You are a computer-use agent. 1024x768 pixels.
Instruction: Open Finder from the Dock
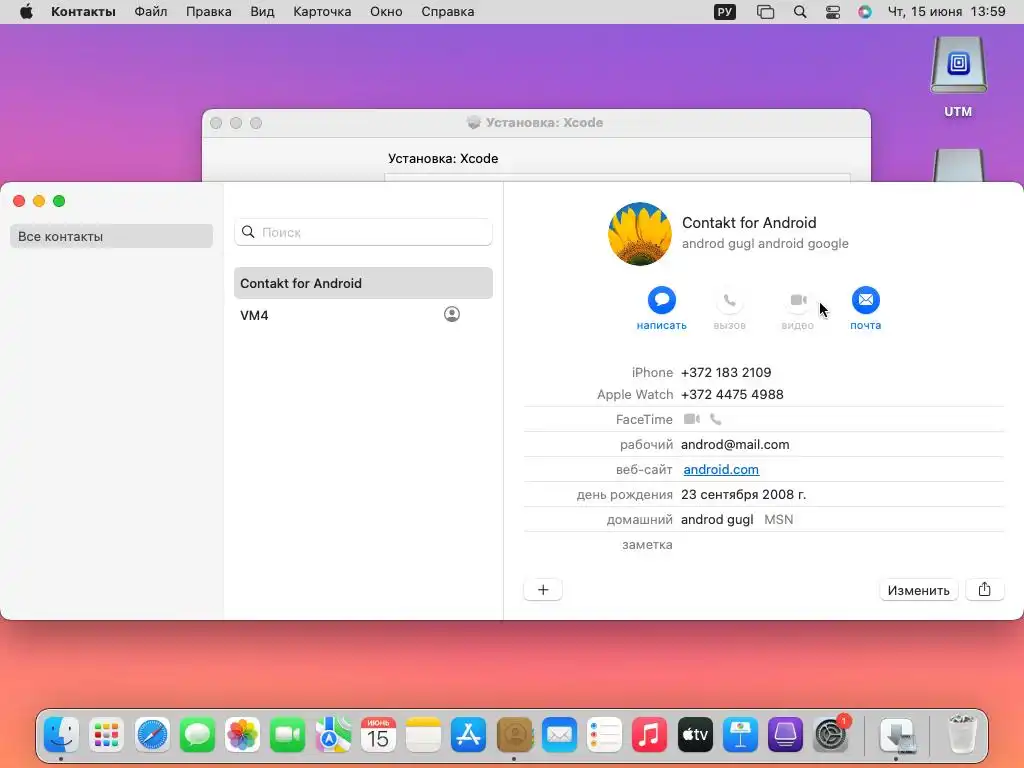pos(62,735)
